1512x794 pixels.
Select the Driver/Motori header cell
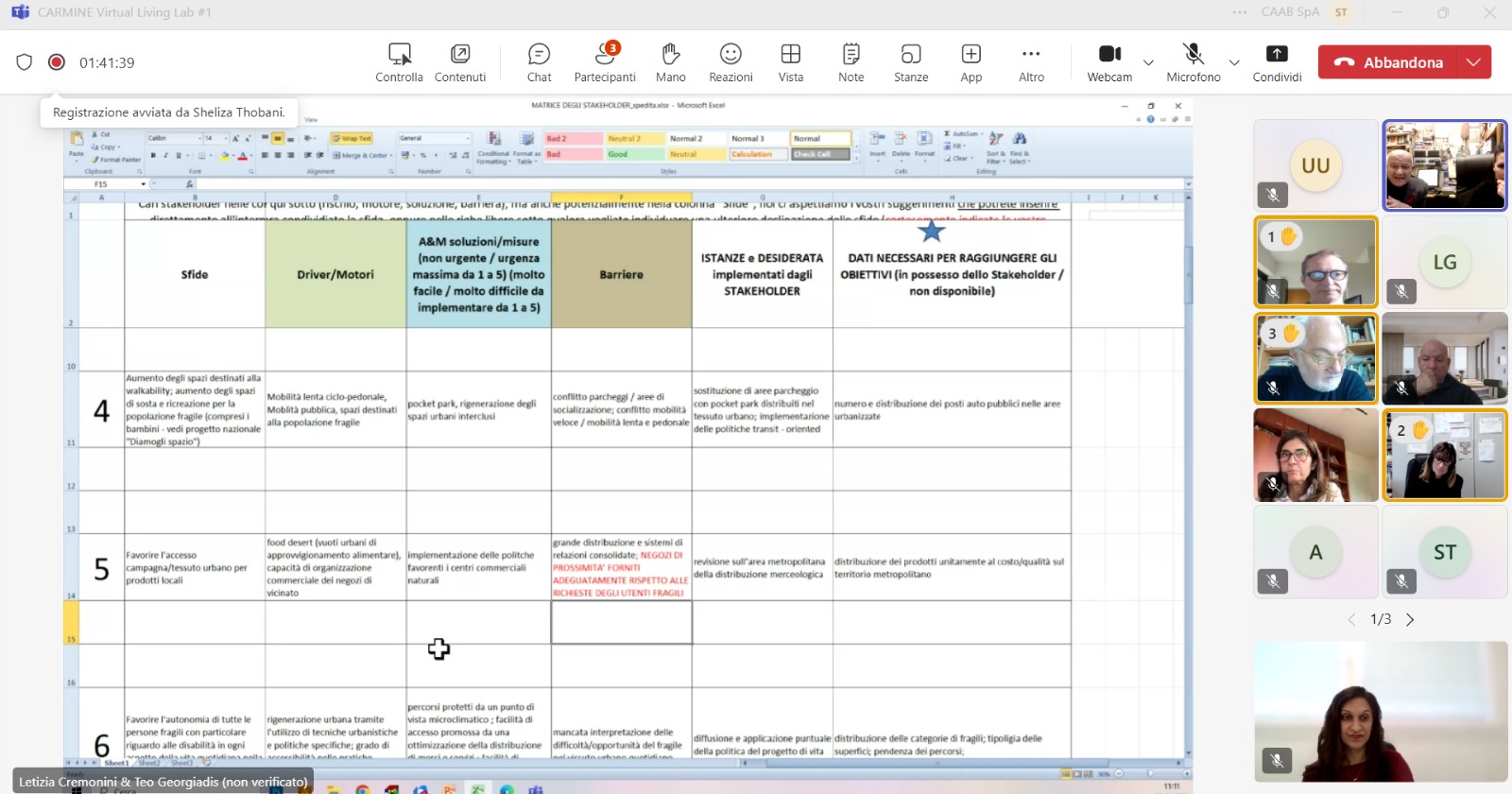coord(335,274)
